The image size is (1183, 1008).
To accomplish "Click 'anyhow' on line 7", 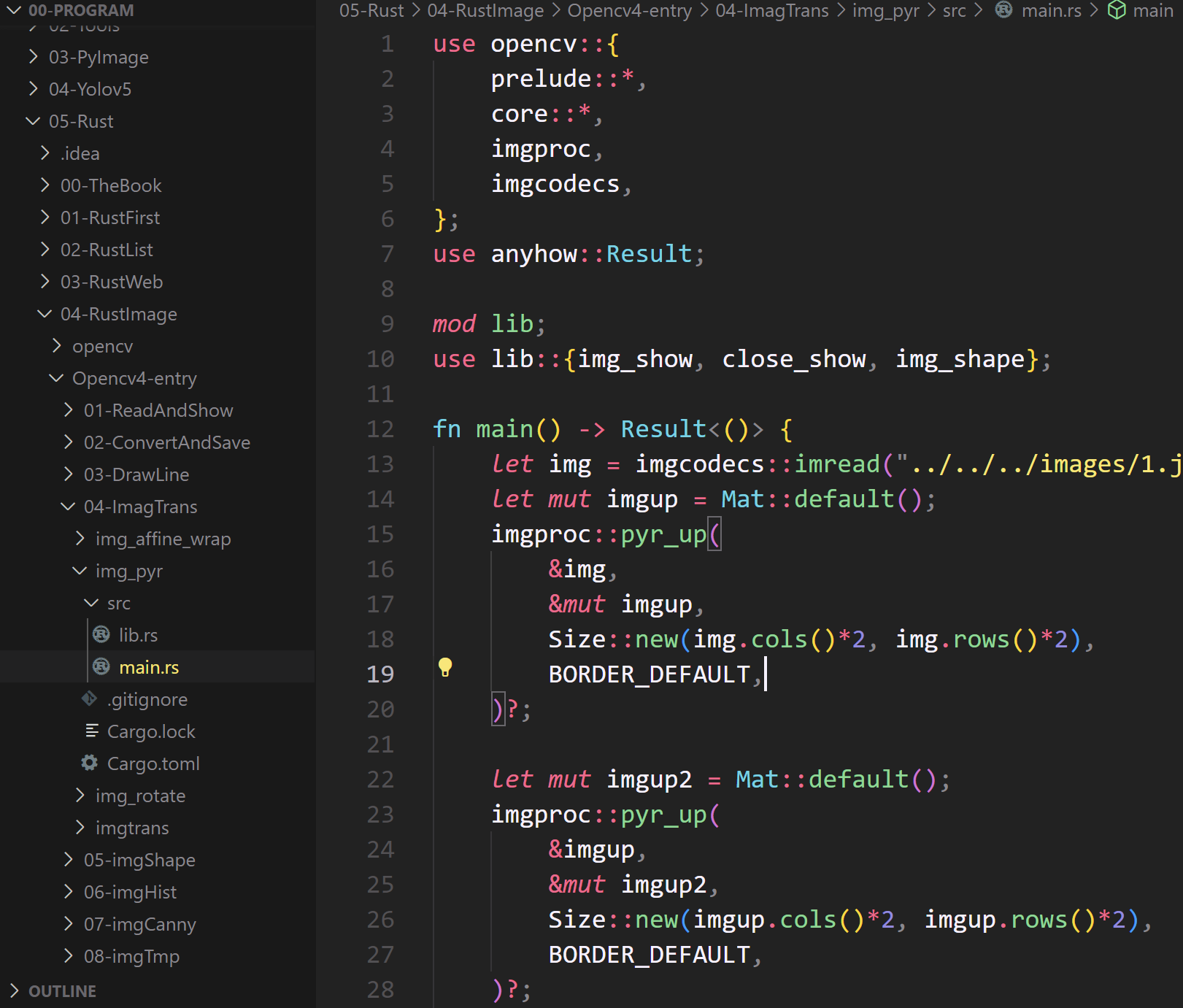I will coord(534,254).
